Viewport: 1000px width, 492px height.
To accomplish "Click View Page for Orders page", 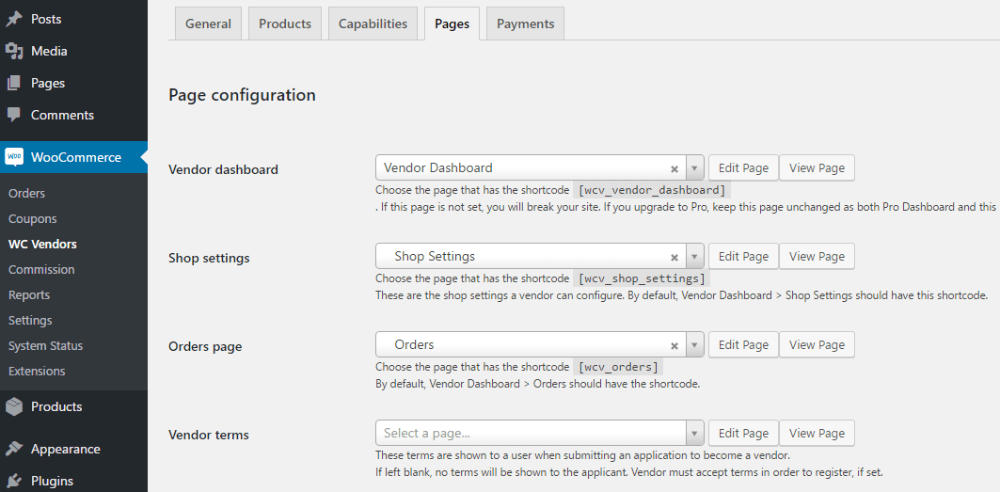I will (x=816, y=345).
